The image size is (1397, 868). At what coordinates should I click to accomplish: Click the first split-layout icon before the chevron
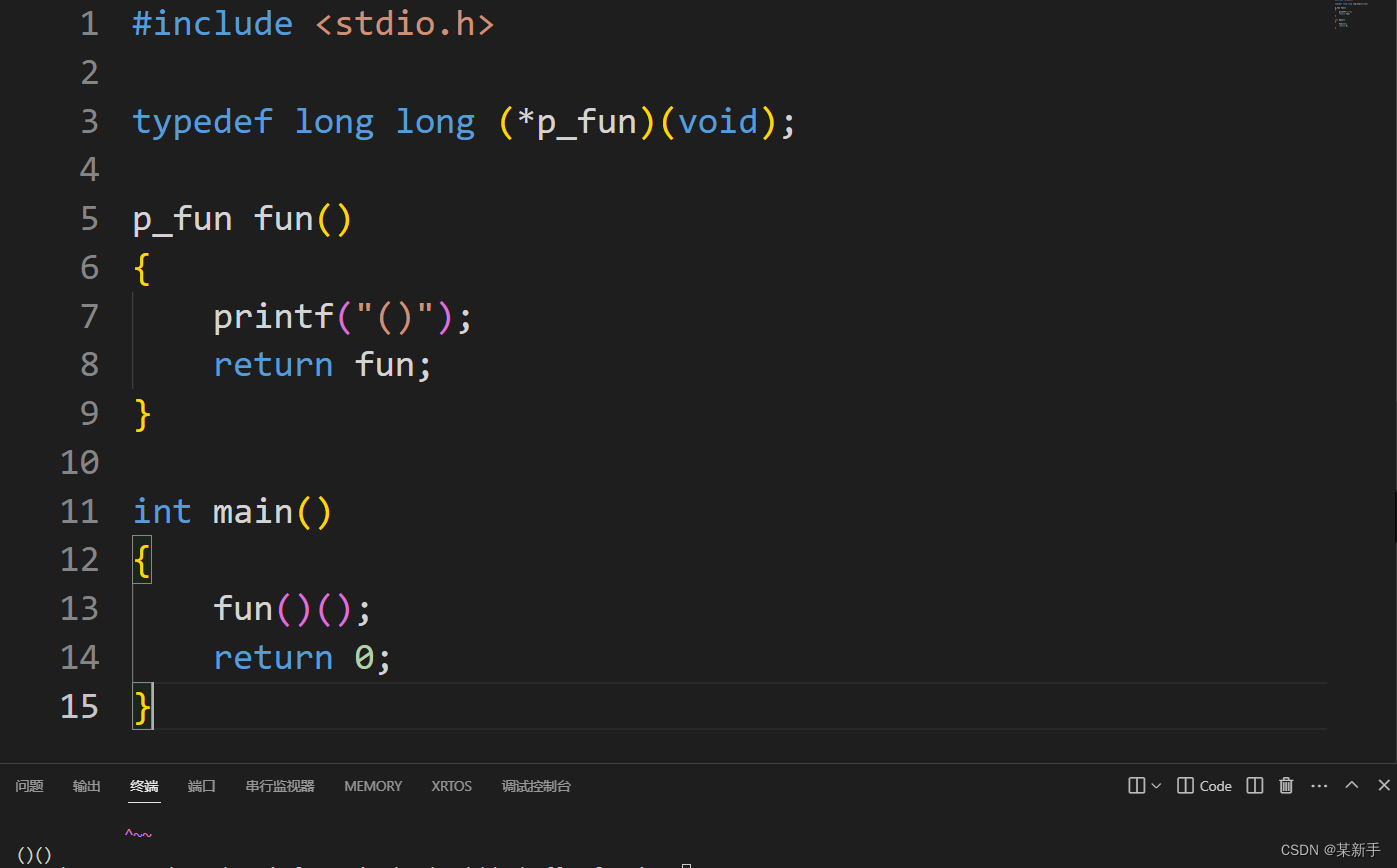[x=1136, y=786]
